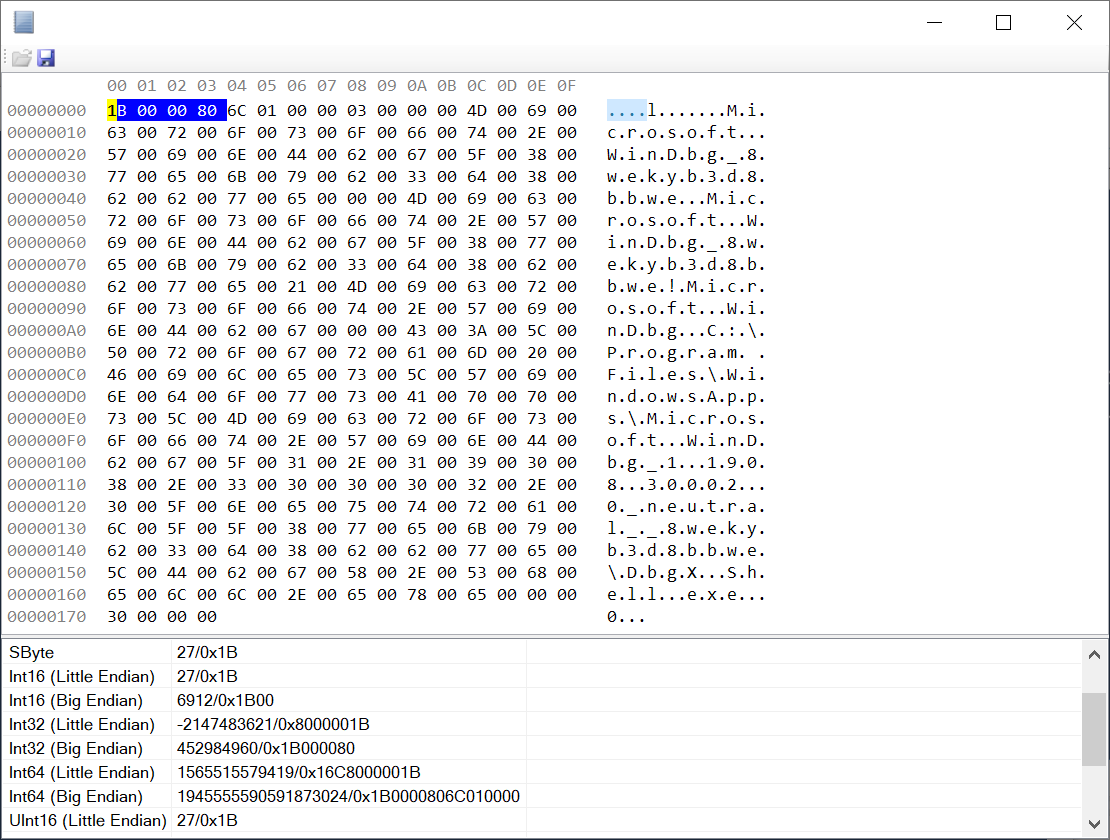The image size is (1110, 840).
Task: Click byte 80 in the first row
Action: [207, 111]
